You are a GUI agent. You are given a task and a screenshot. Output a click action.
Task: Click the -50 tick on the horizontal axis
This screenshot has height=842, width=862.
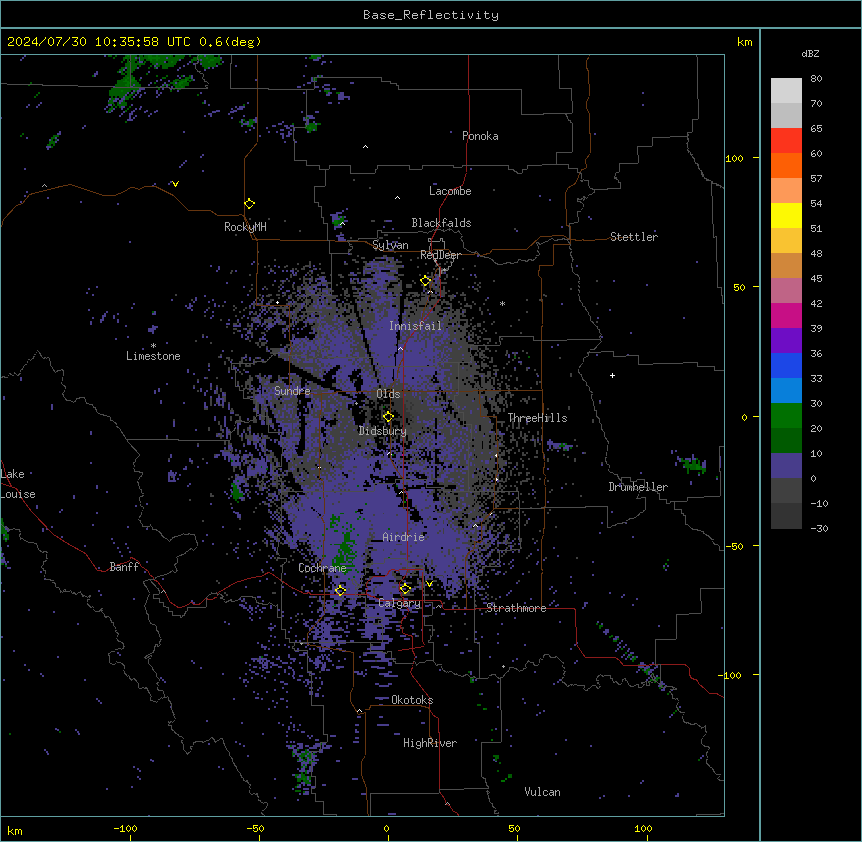pyautogui.click(x=255, y=828)
